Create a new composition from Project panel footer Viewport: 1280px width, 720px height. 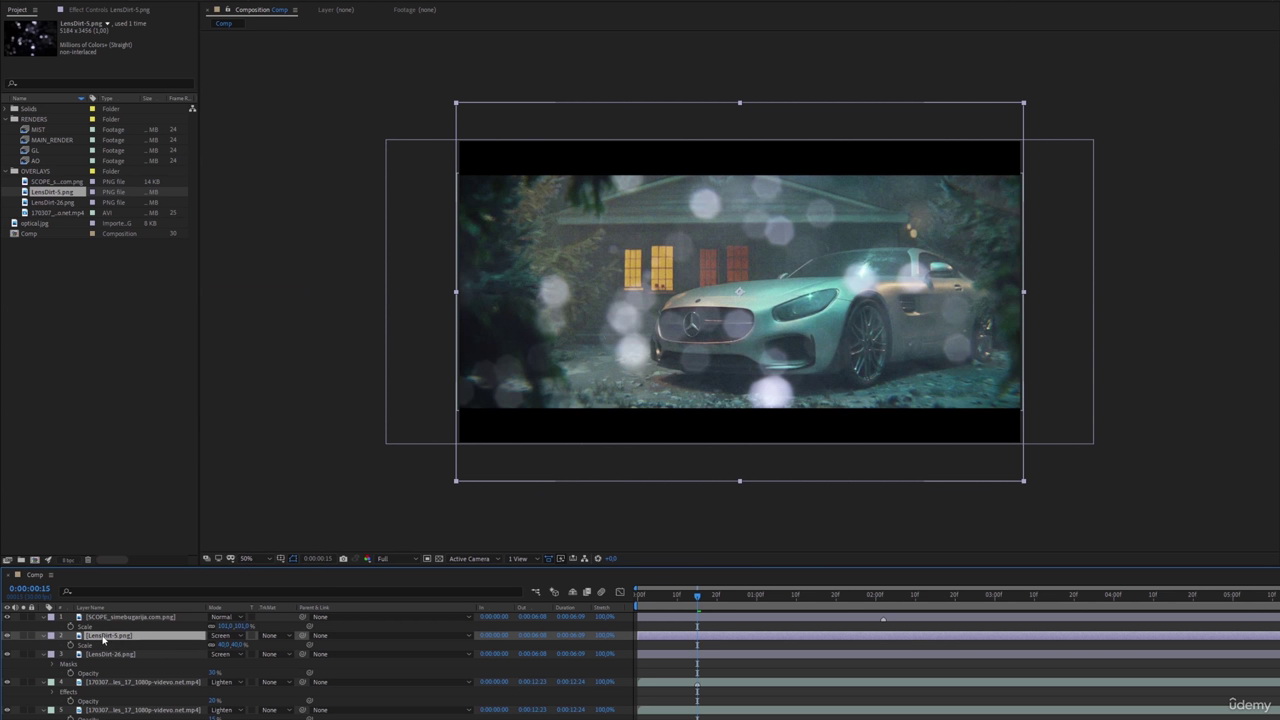(34, 560)
